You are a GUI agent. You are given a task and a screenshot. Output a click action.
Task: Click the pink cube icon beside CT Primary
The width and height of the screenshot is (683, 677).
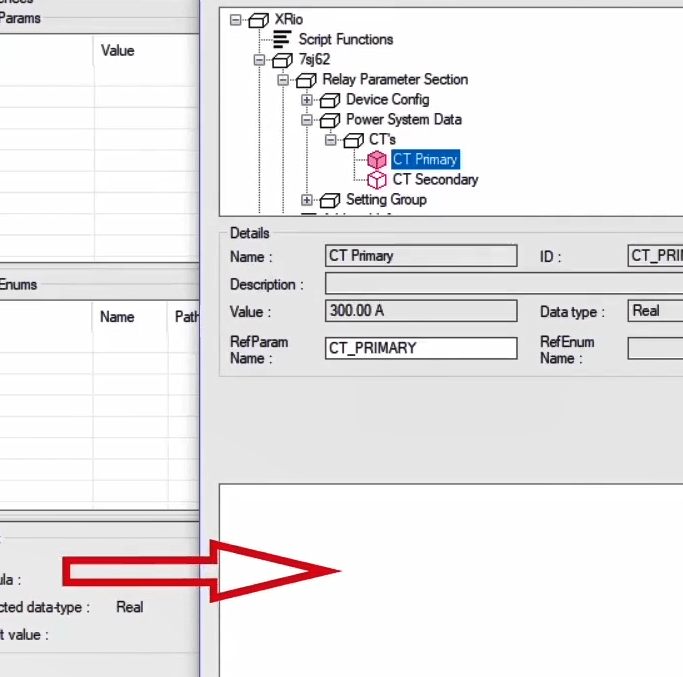point(377,159)
